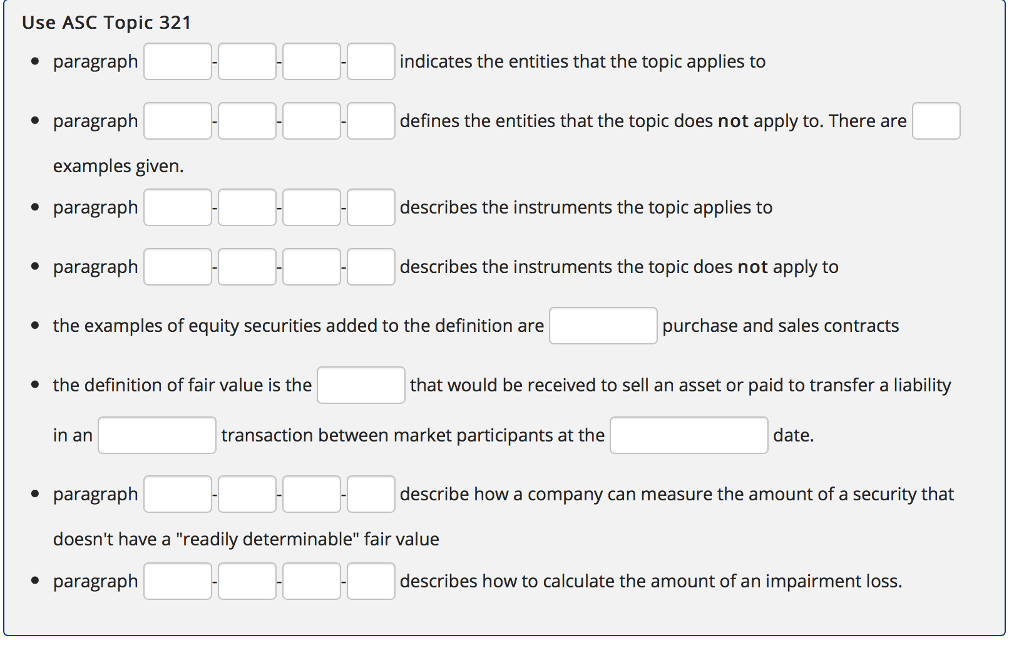
Task: Click the first box for entities the topic does not apply to
Action: [x=177, y=120]
